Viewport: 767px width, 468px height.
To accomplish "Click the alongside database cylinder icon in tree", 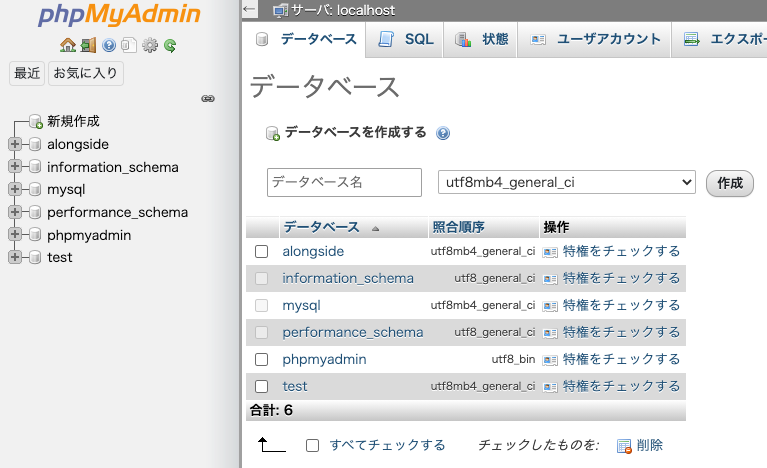I will coord(35,144).
